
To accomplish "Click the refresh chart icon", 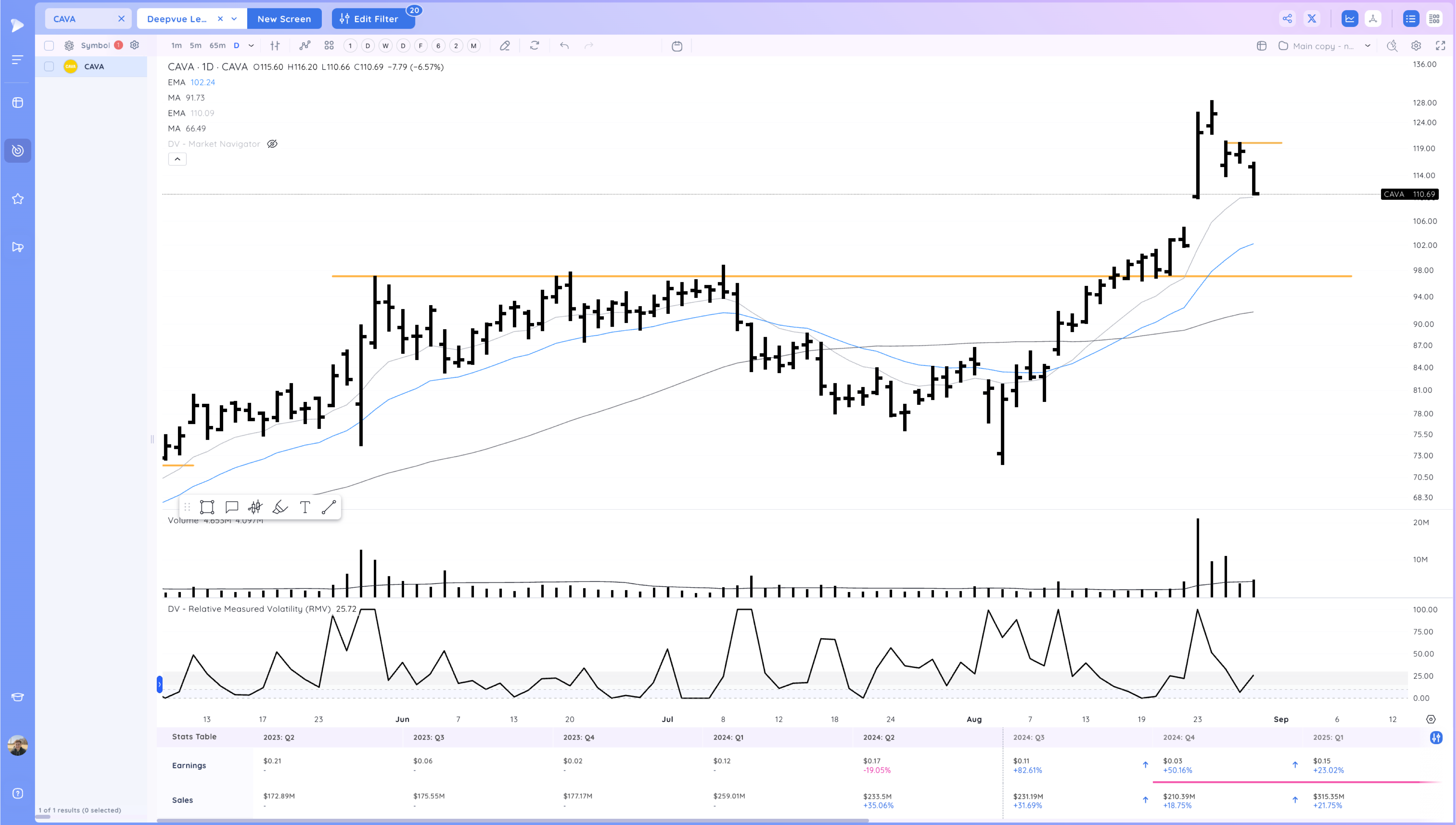I will click(x=534, y=46).
